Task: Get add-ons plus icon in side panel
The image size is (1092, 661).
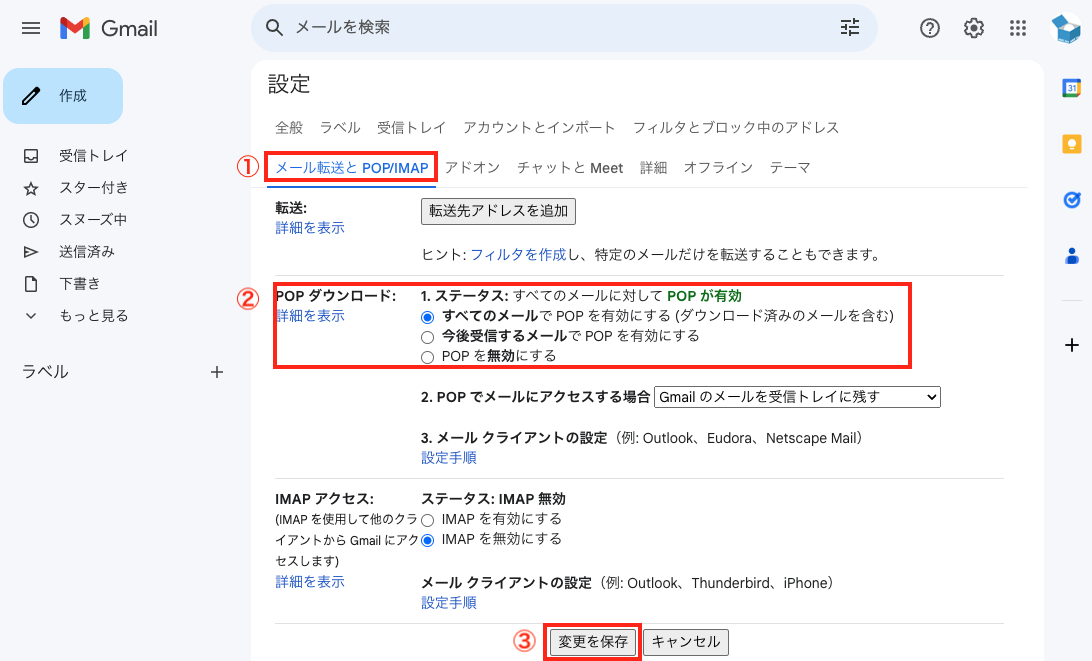Action: tap(1071, 344)
